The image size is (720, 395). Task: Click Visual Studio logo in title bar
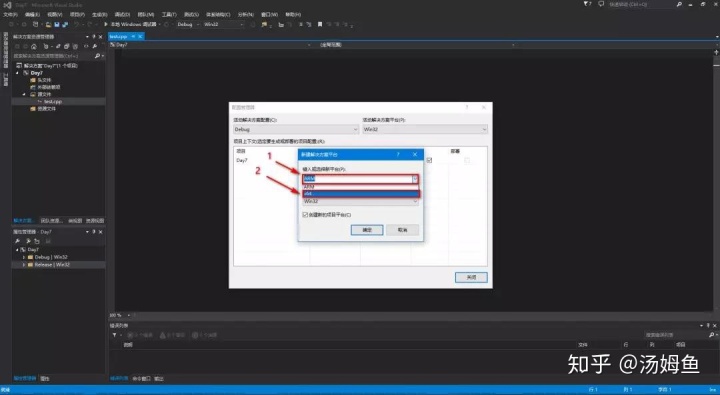[x=7, y=5]
